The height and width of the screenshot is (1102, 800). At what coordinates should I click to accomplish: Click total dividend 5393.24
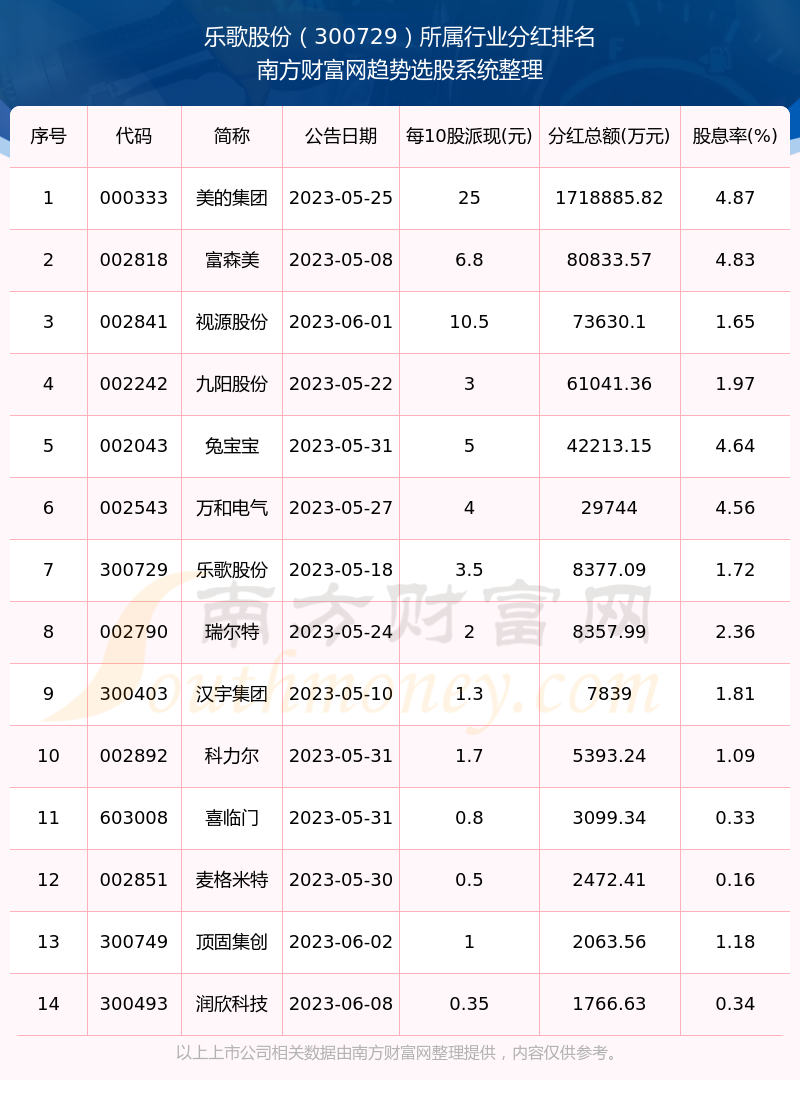(x=609, y=756)
